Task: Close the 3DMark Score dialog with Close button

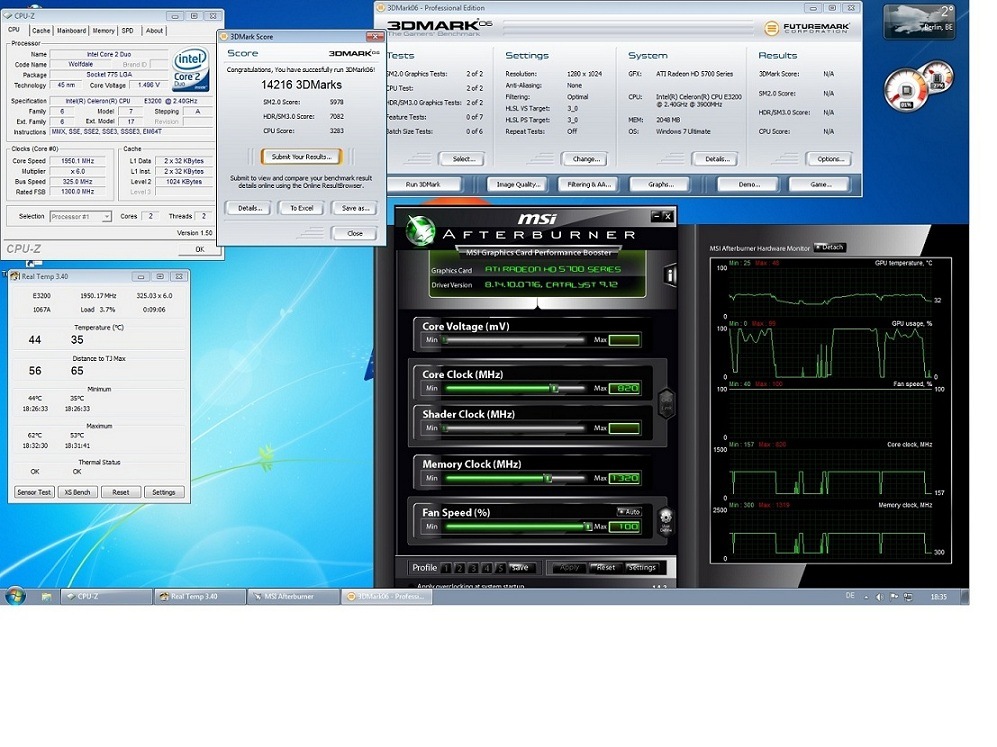Action: (x=355, y=233)
